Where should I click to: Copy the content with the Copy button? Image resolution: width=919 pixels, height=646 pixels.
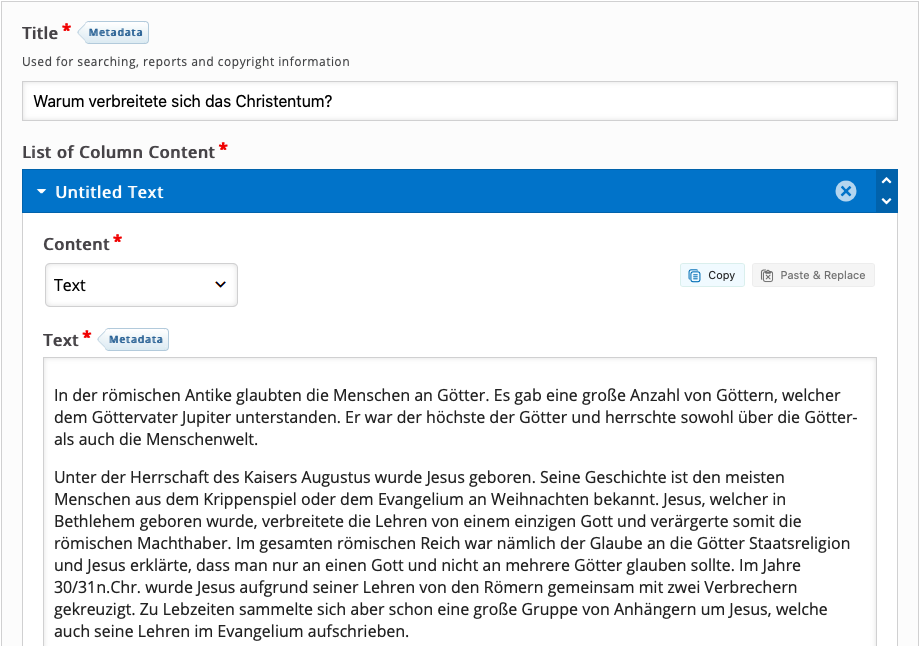click(712, 275)
